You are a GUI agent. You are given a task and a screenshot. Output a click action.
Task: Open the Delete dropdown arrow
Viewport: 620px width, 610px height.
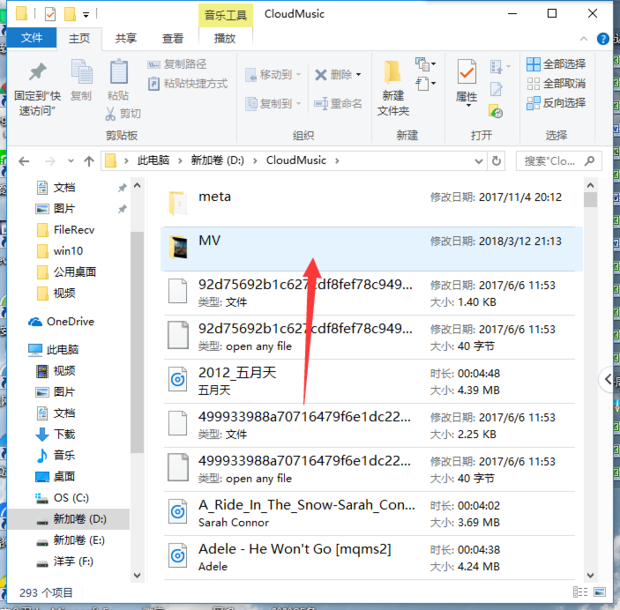(358, 74)
